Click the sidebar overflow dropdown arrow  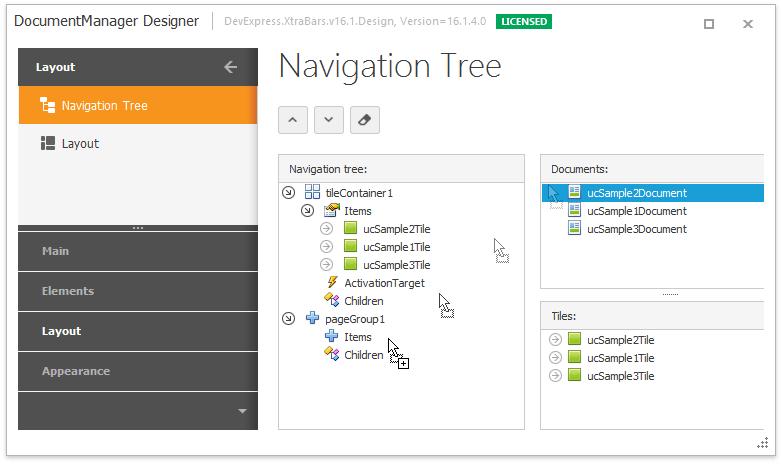click(x=242, y=411)
